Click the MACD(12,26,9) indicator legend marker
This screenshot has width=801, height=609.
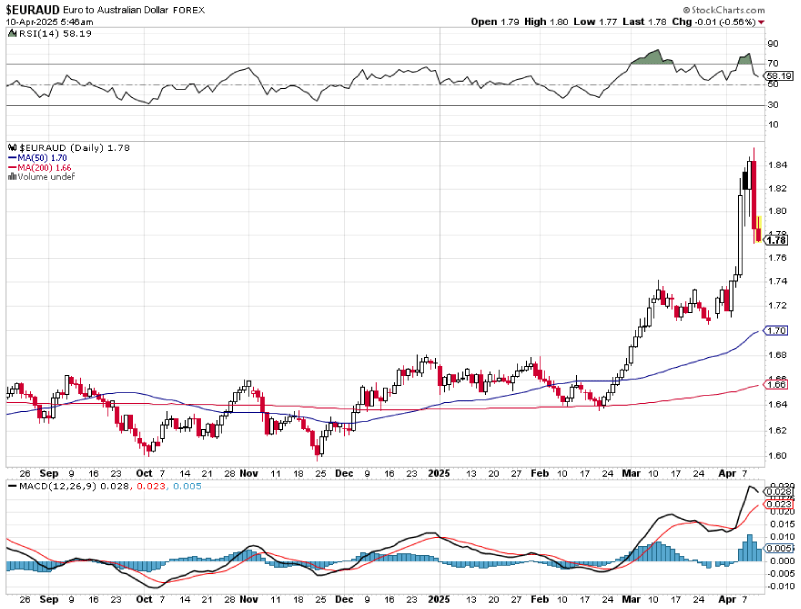pyautogui.click(x=11, y=486)
